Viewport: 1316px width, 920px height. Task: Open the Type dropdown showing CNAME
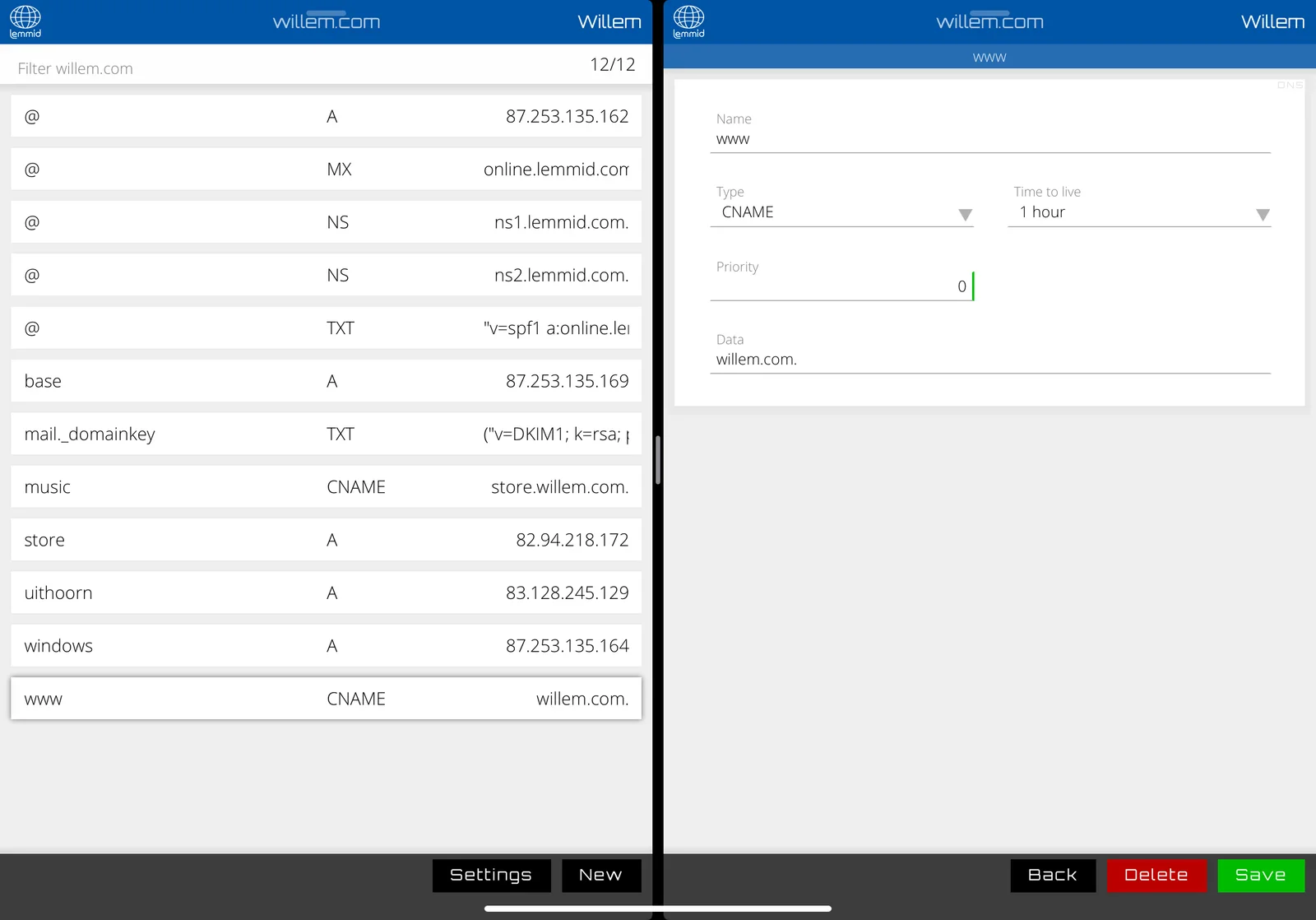pos(842,212)
